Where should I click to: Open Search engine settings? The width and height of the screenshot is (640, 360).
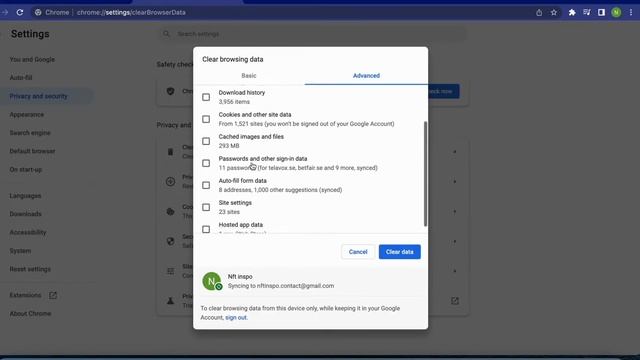point(30,133)
